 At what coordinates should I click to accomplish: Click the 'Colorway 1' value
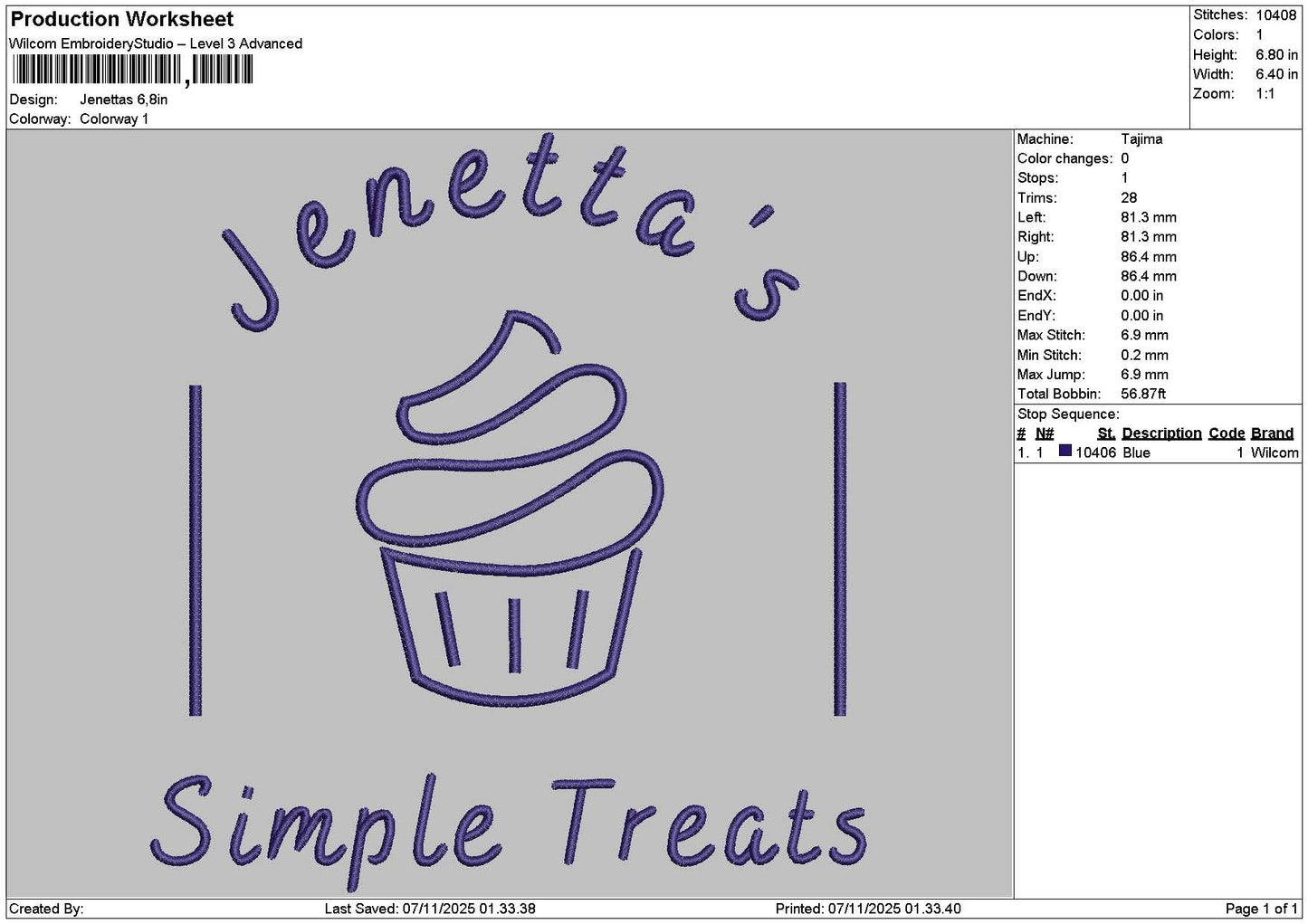click(114, 119)
